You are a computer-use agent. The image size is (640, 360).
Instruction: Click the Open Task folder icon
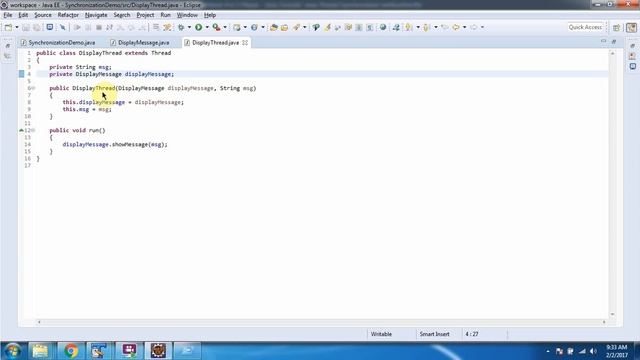point(284,27)
